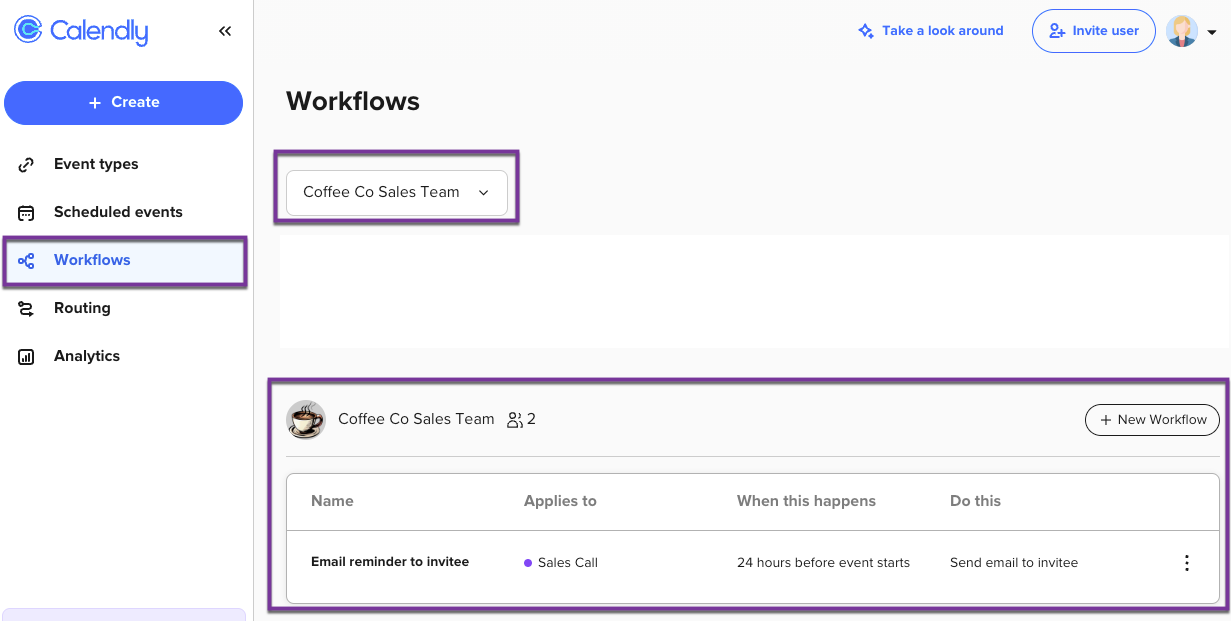Click When this happens column header
Viewport: 1231px width, 621px height.
click(x=806, y=501)
